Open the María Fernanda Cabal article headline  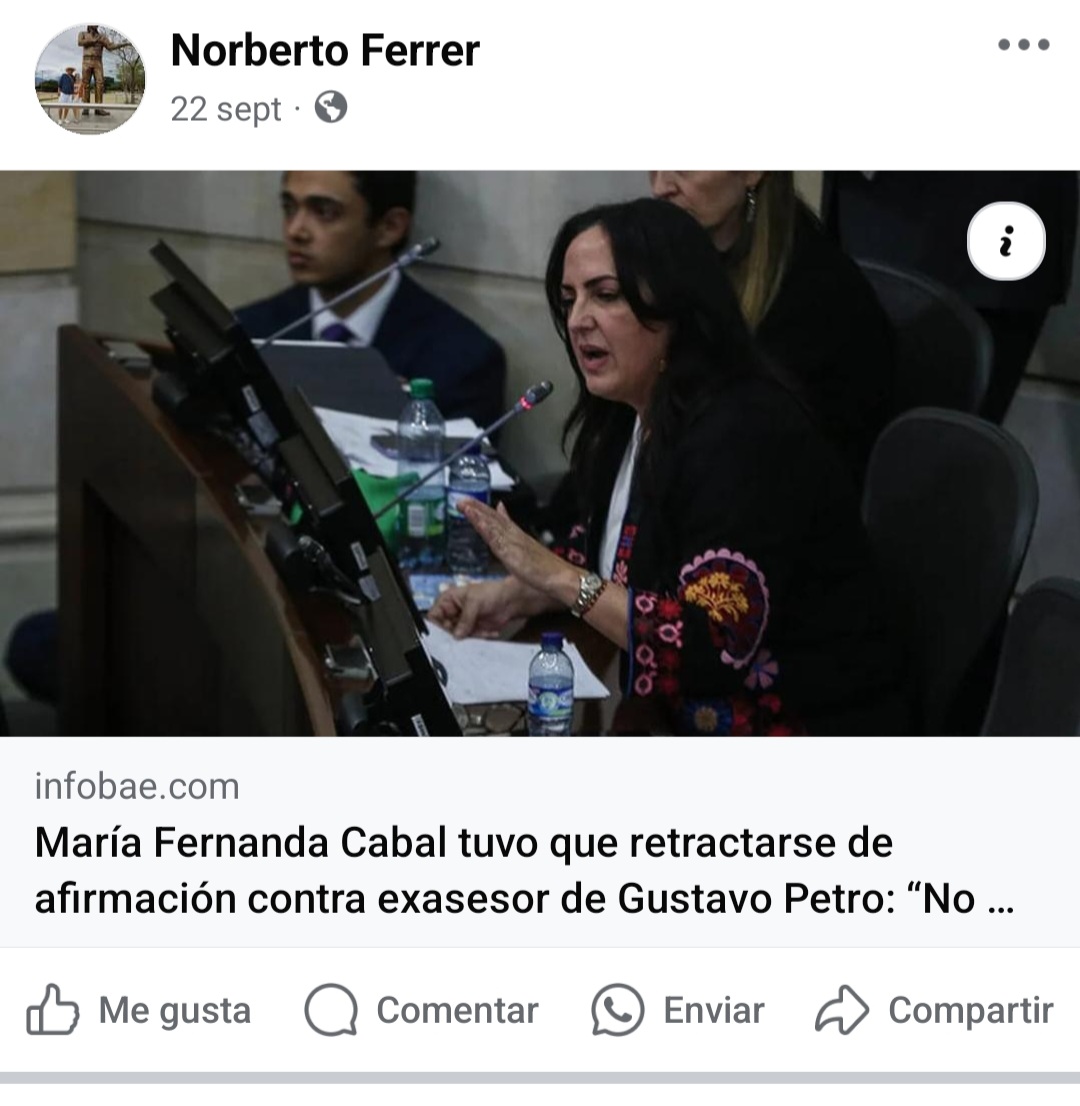524,870
